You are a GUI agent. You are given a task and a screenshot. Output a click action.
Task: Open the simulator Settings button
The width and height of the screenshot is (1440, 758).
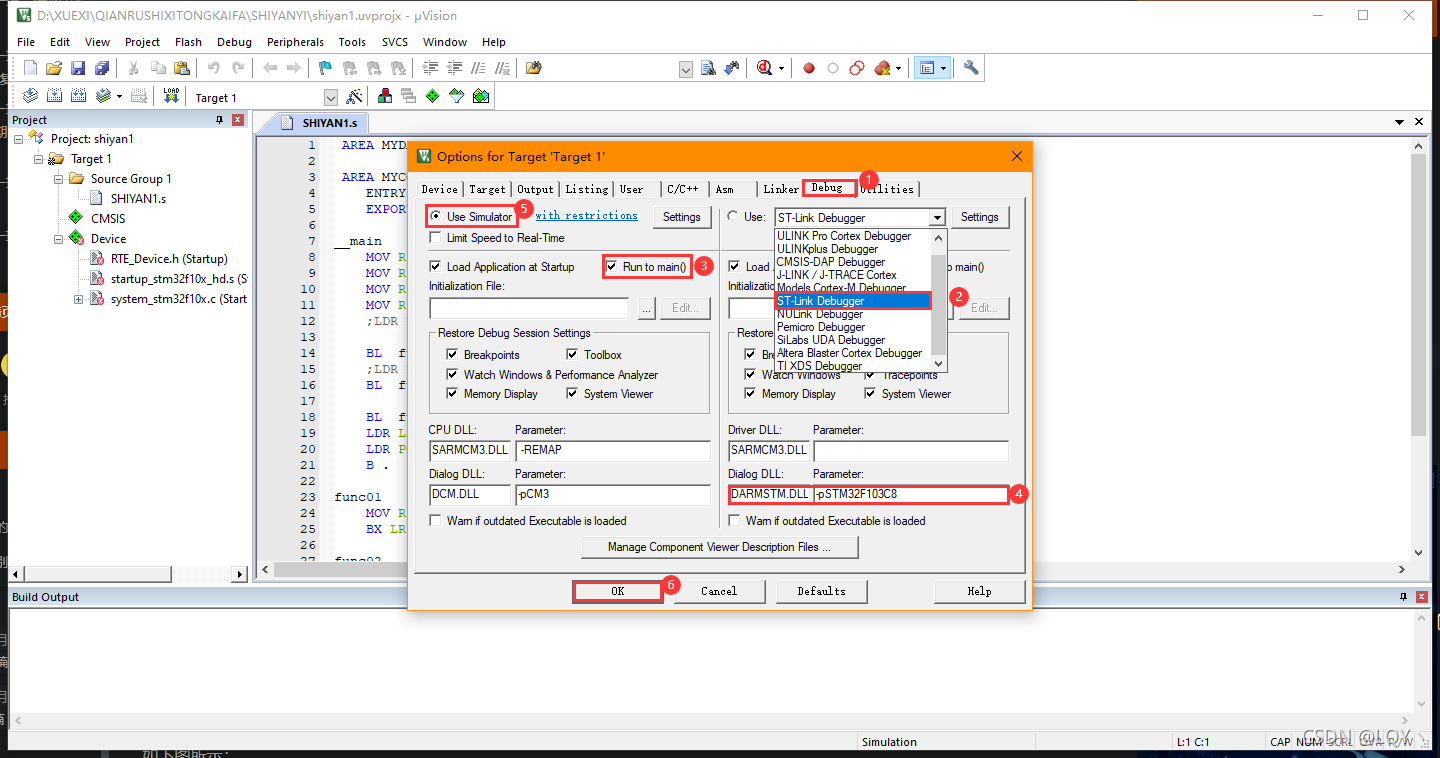click(x=682, y=217)
